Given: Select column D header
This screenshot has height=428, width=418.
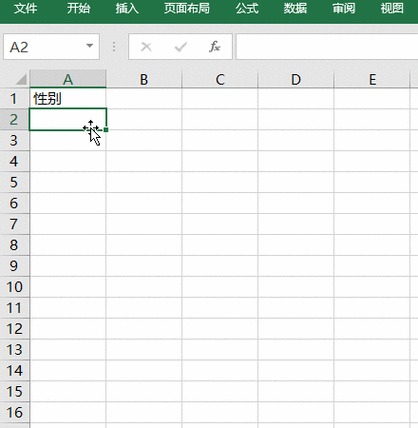Looking at the screenshot, I should [x=296, y=79].
